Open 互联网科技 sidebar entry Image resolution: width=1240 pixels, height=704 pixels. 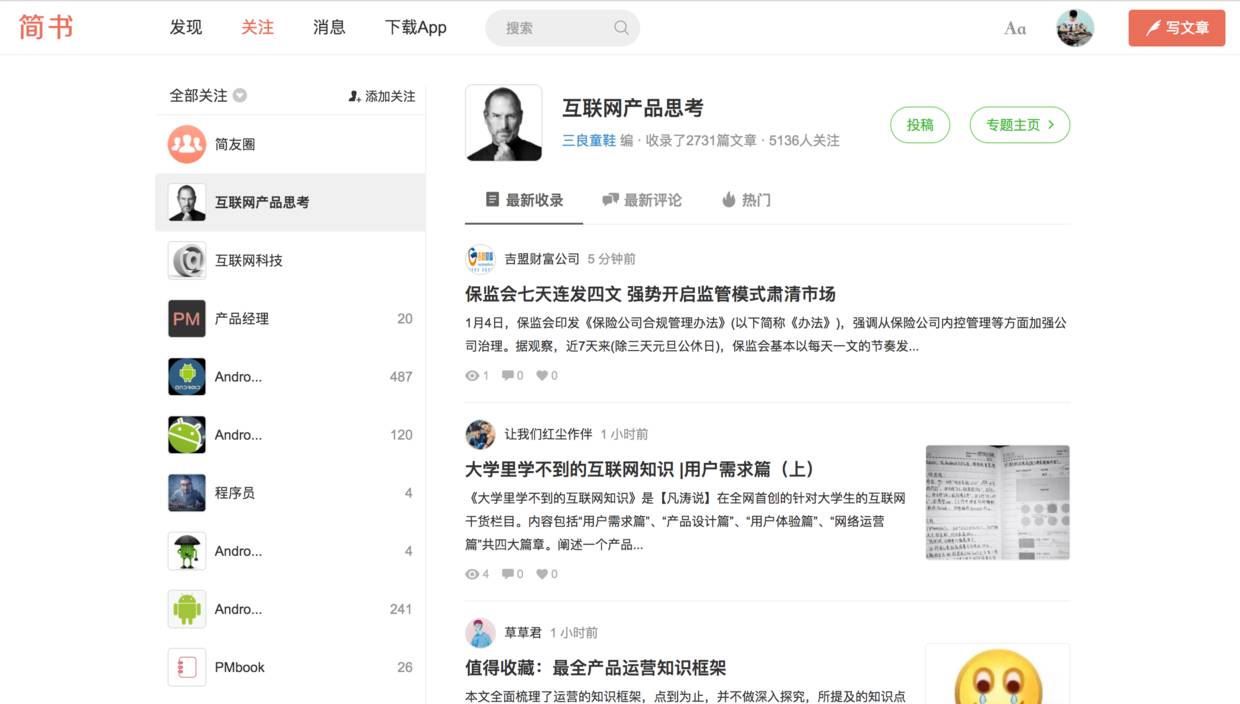tap(290, 260)
